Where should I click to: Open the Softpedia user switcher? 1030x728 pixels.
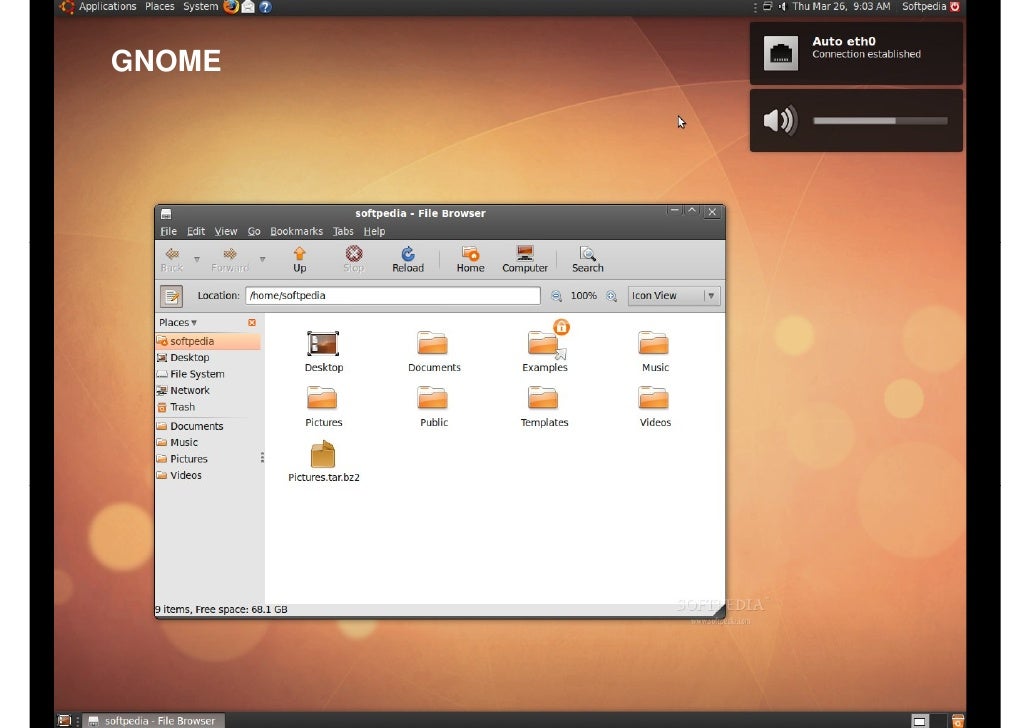point(924,7)
